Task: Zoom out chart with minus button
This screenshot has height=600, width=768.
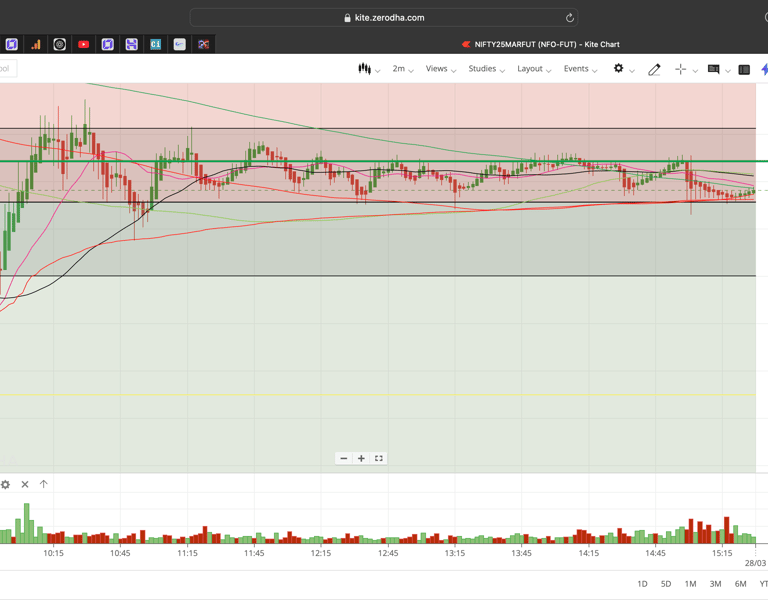Action: [x=344, y=458]
